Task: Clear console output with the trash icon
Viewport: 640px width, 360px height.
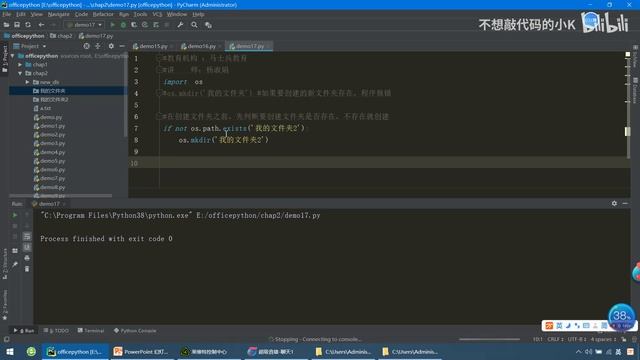Action: 27,269
